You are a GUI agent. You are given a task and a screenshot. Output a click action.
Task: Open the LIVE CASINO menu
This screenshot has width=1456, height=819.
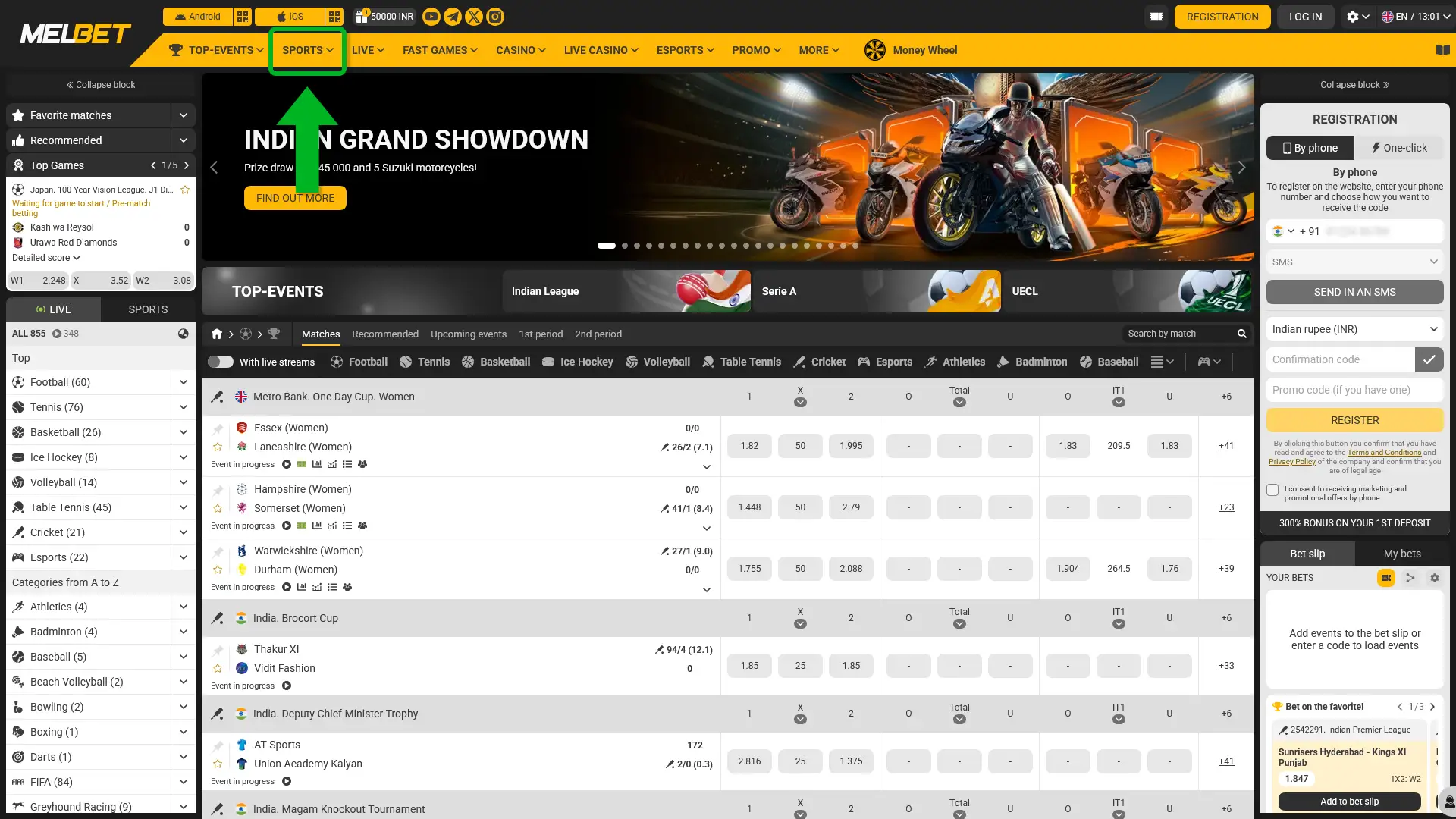pos(601,50)
